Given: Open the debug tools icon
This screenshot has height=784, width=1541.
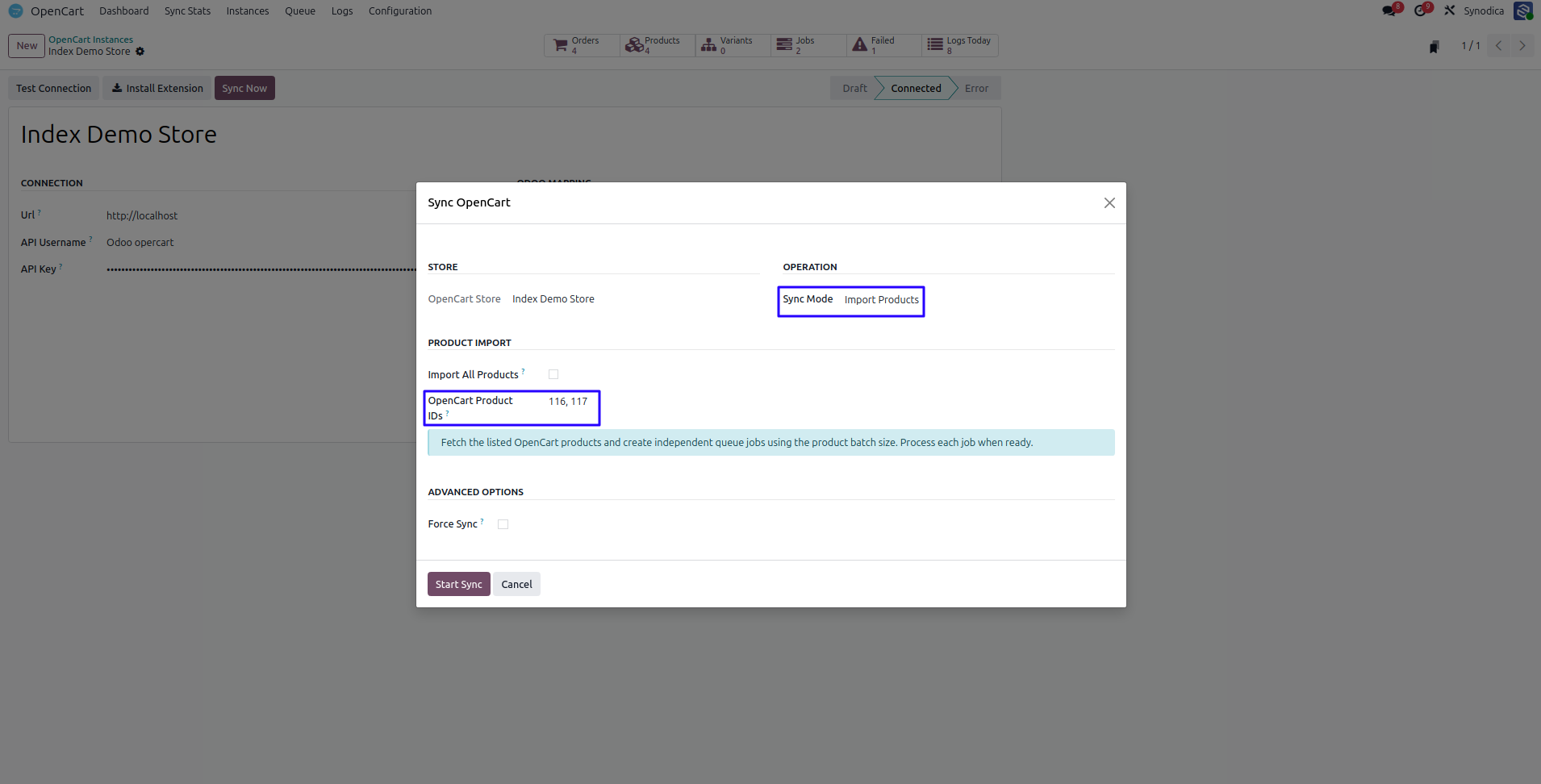Looking at the screenshot, I should (1450, 10).
